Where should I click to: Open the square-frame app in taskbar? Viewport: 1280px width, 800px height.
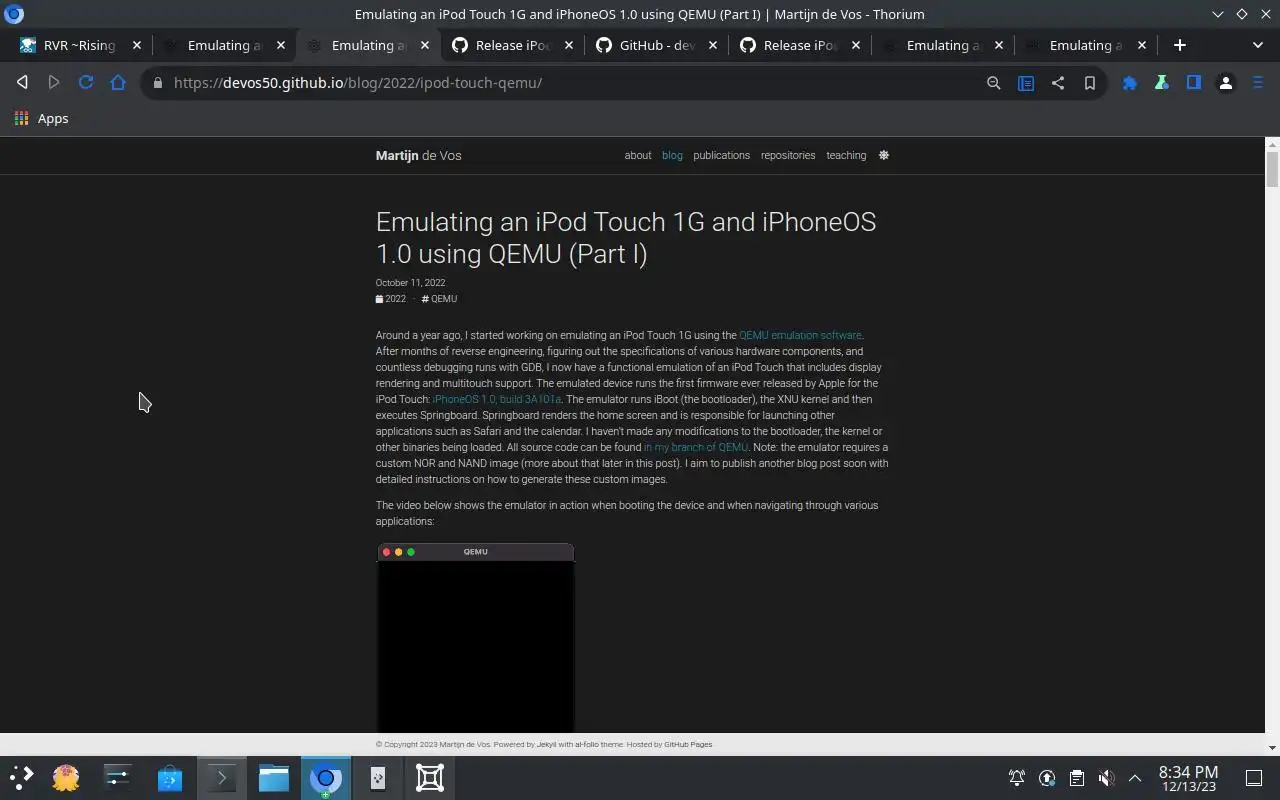[430, 777]
